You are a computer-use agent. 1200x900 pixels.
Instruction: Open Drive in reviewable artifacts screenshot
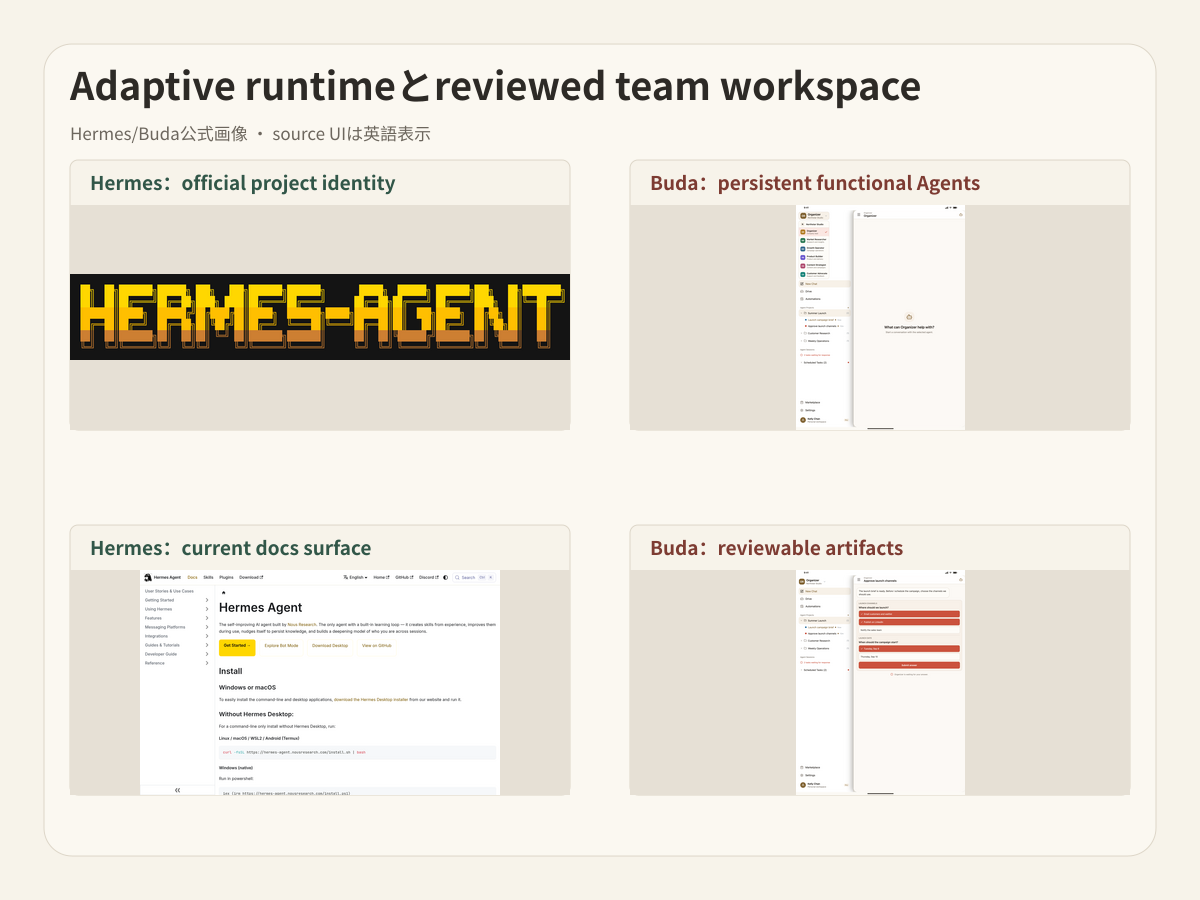pyautogui.click(x=808, y=599)
